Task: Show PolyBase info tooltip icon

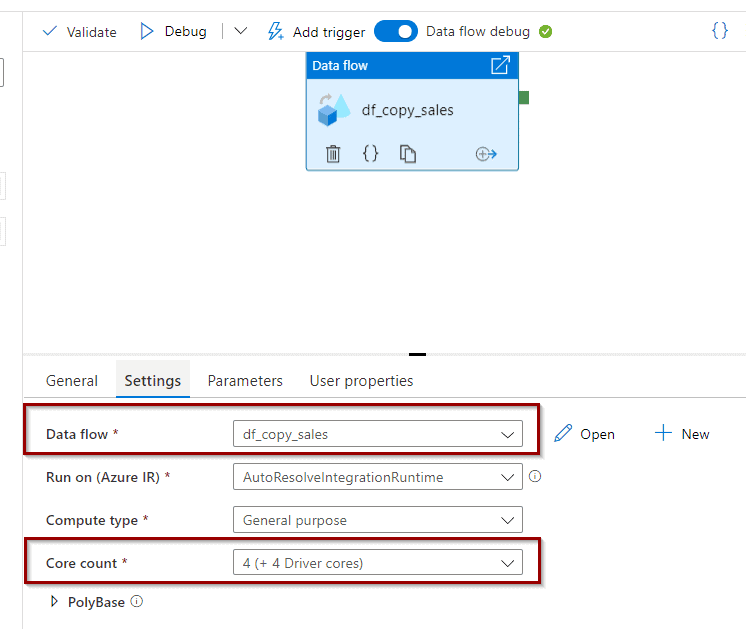Action: click(137, 601)
